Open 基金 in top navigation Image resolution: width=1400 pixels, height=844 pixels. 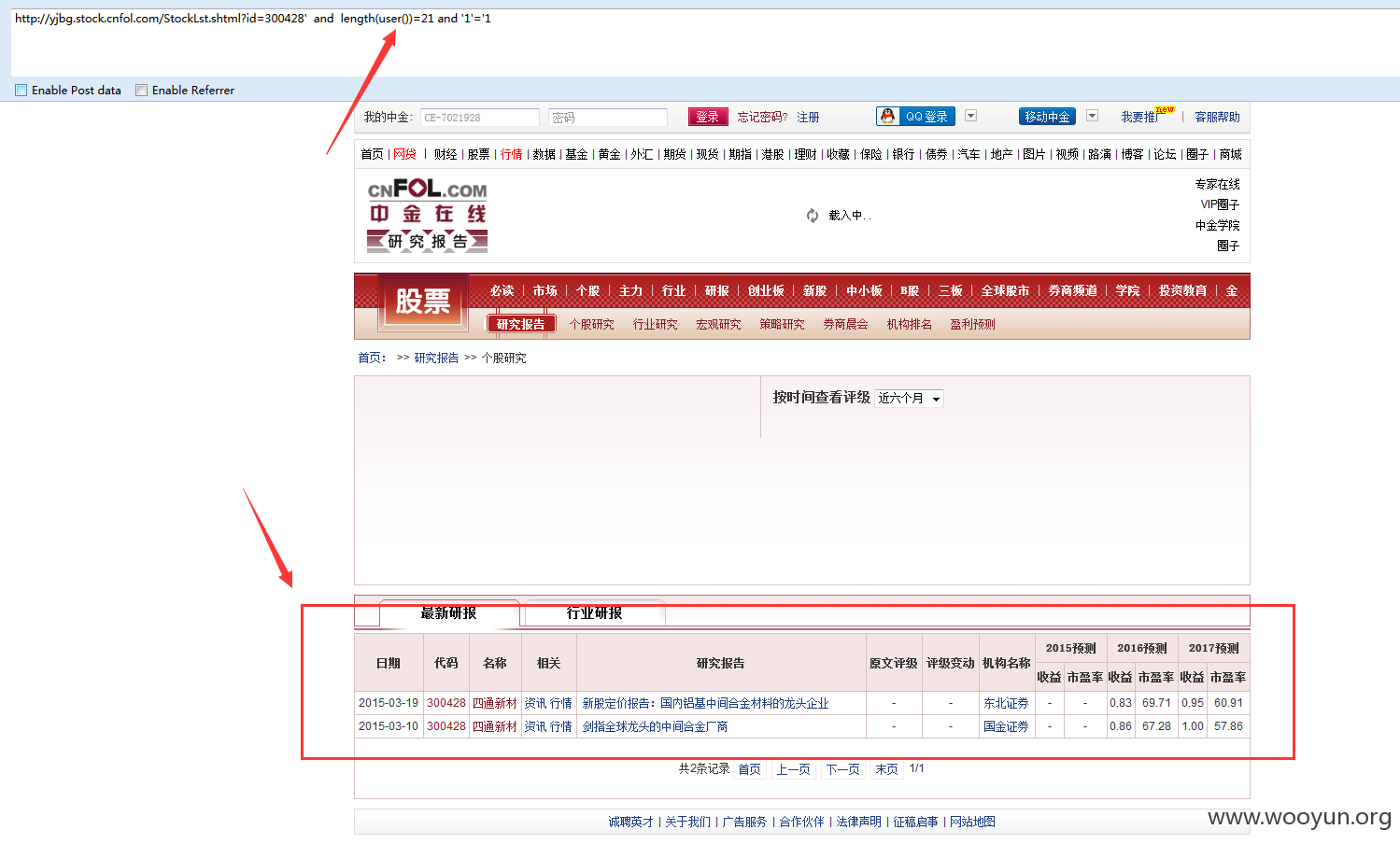point(577,154)
